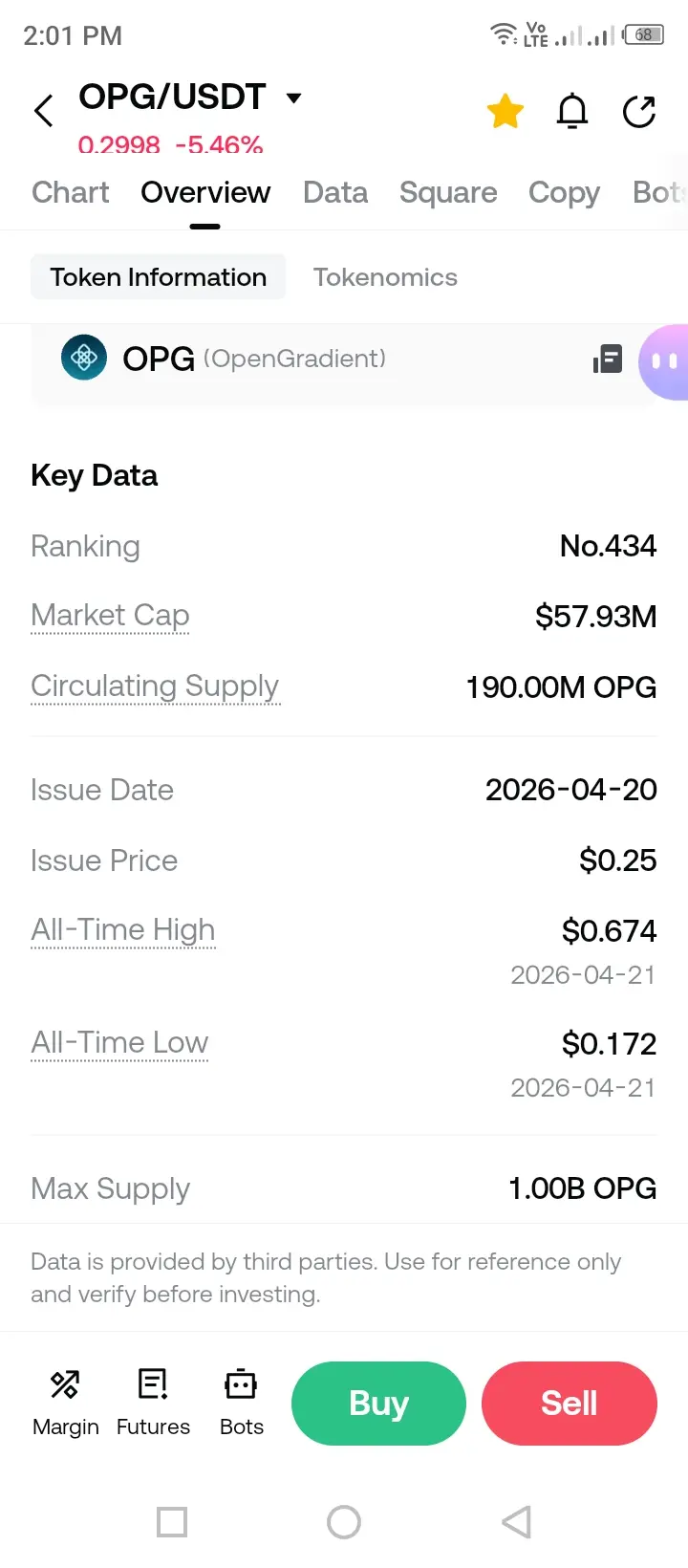688x1568 pixels.
Task: Switch to the Data tab
Action: point(335,192)
